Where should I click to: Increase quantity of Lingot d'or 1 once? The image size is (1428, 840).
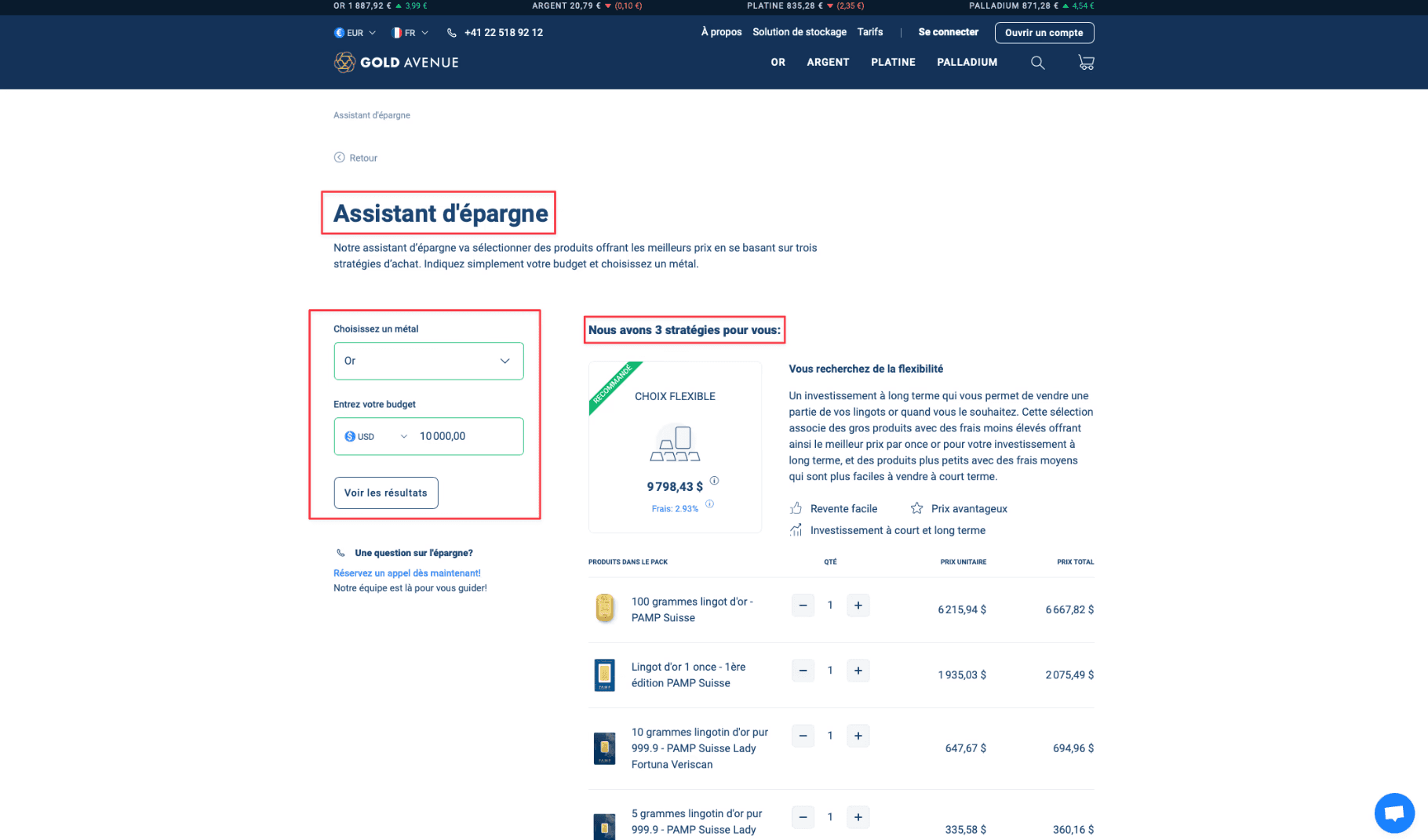(858, 671)
